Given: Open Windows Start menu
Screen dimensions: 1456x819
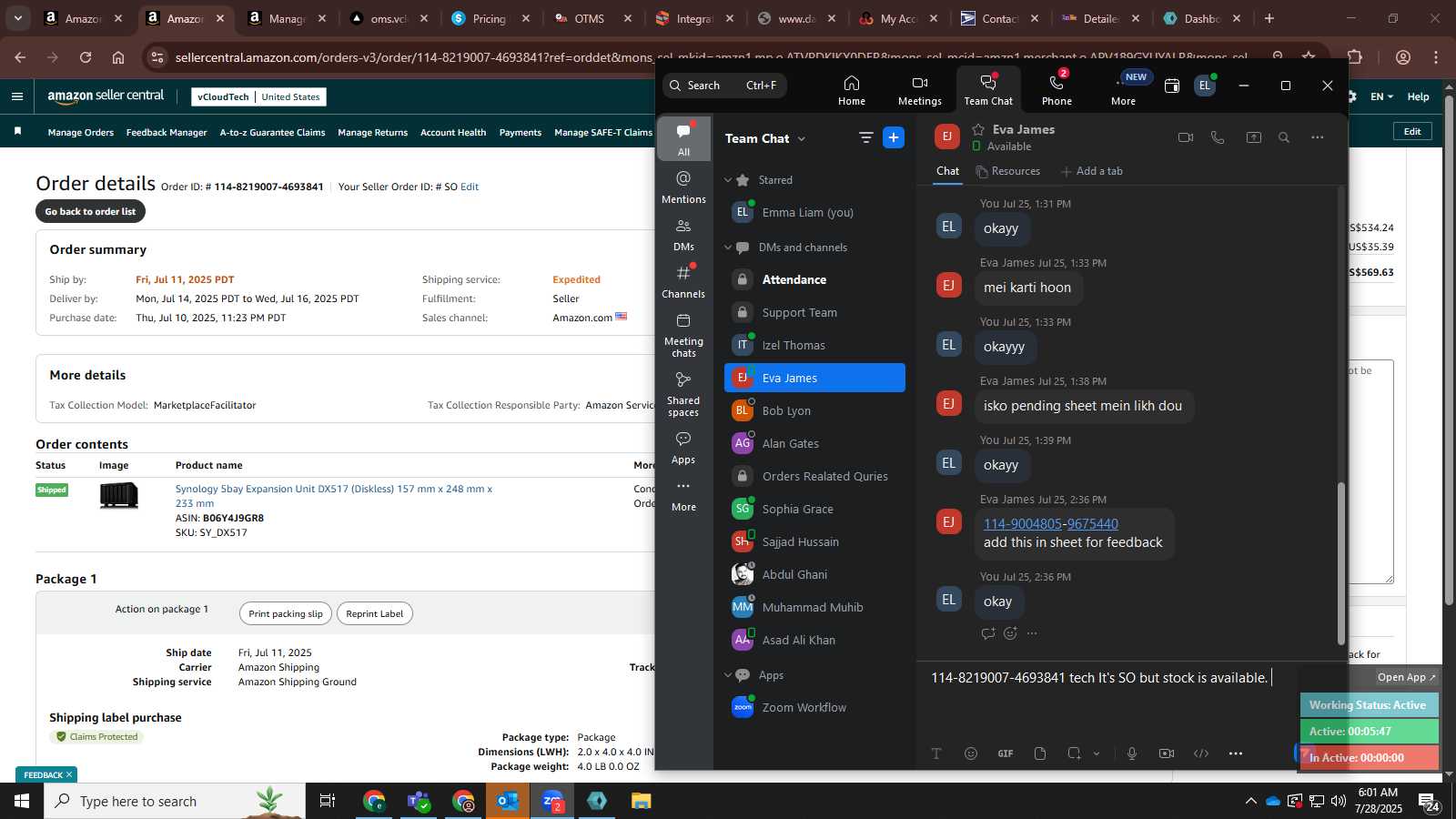Looking at the screenshot, I should pos(22,801).
